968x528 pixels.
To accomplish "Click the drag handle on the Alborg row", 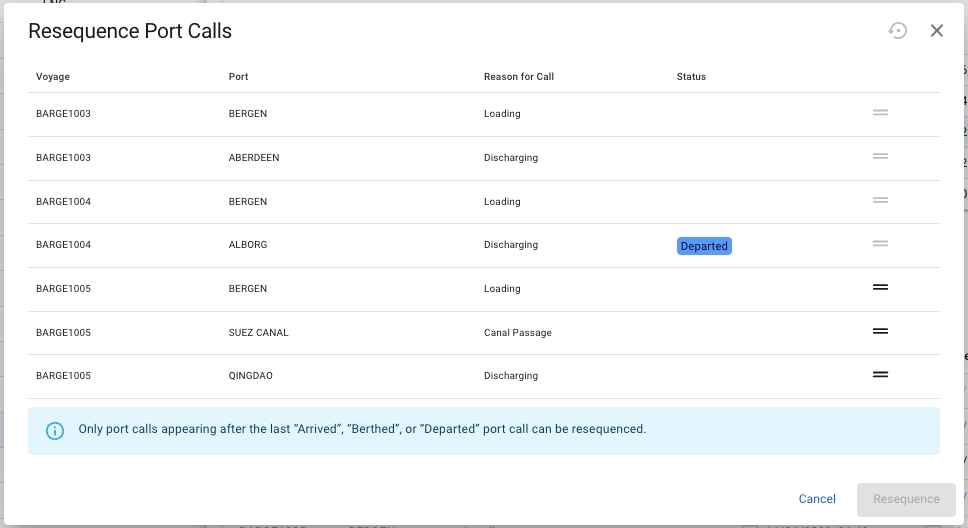I will (880, 244).
